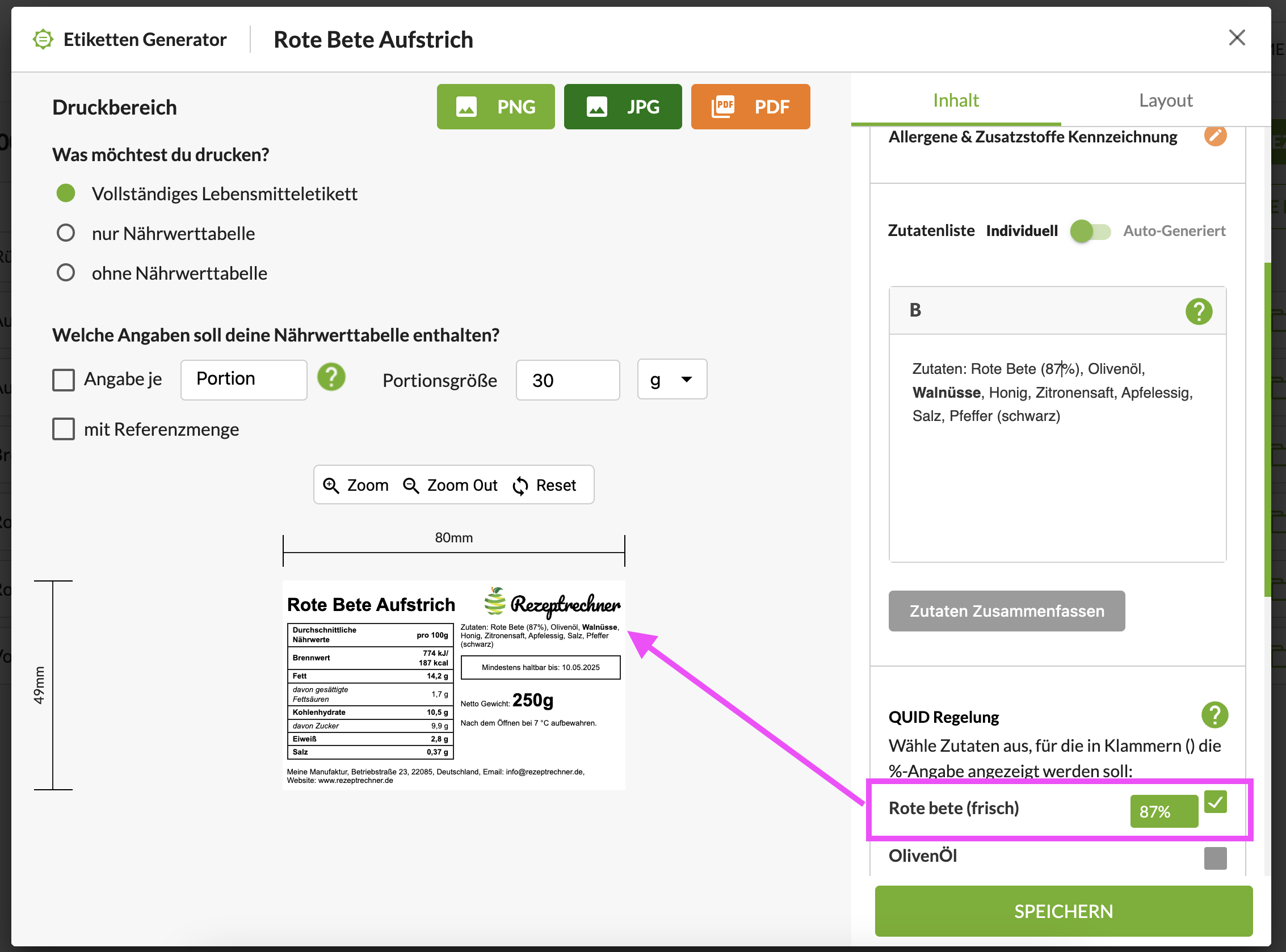The width and height of the screenshot is (1286, 952).
Task: Open the unit dropdown showing g
Action: click(671, 380)
